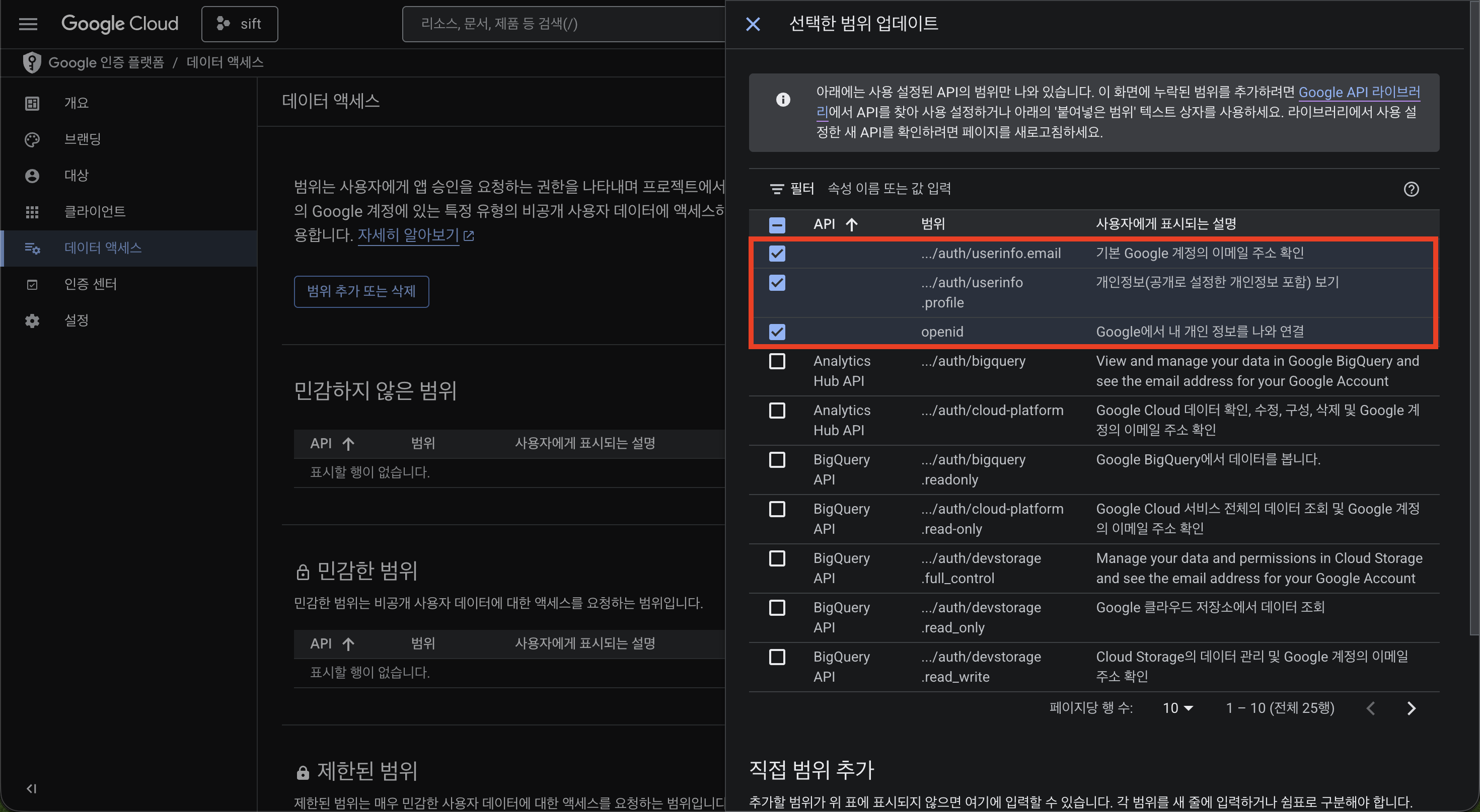Open the Google API 라이브러리 link

click(1359, 92)
